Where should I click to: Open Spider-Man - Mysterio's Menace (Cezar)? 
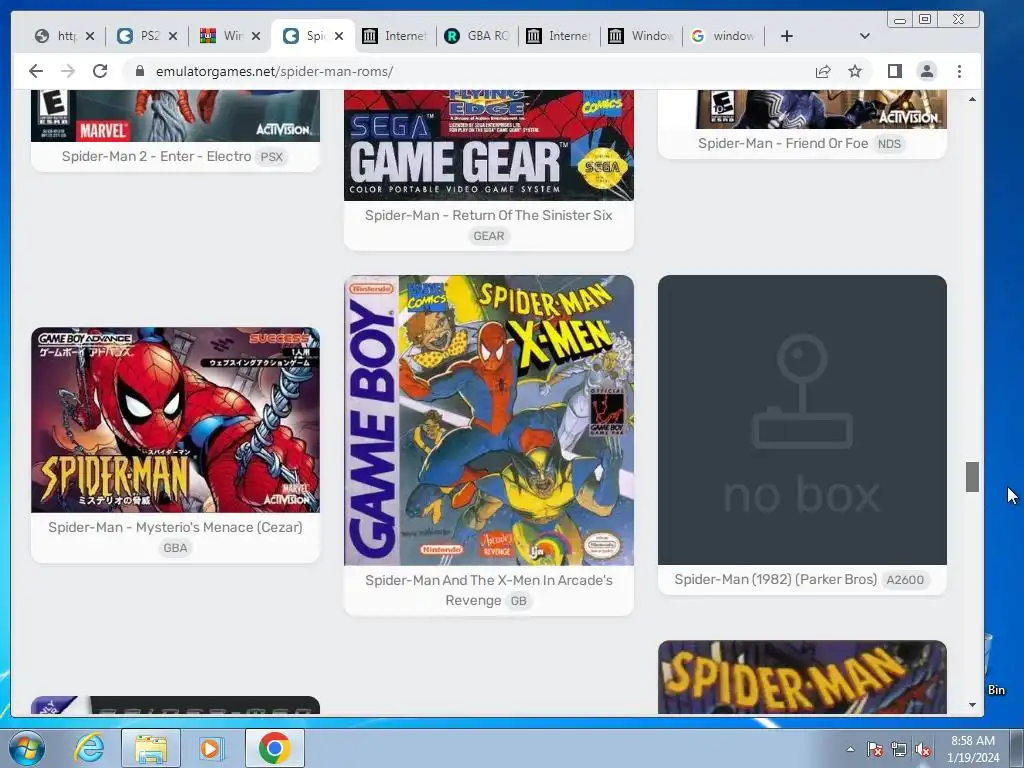pyautogui.click(x=175, y=528)
